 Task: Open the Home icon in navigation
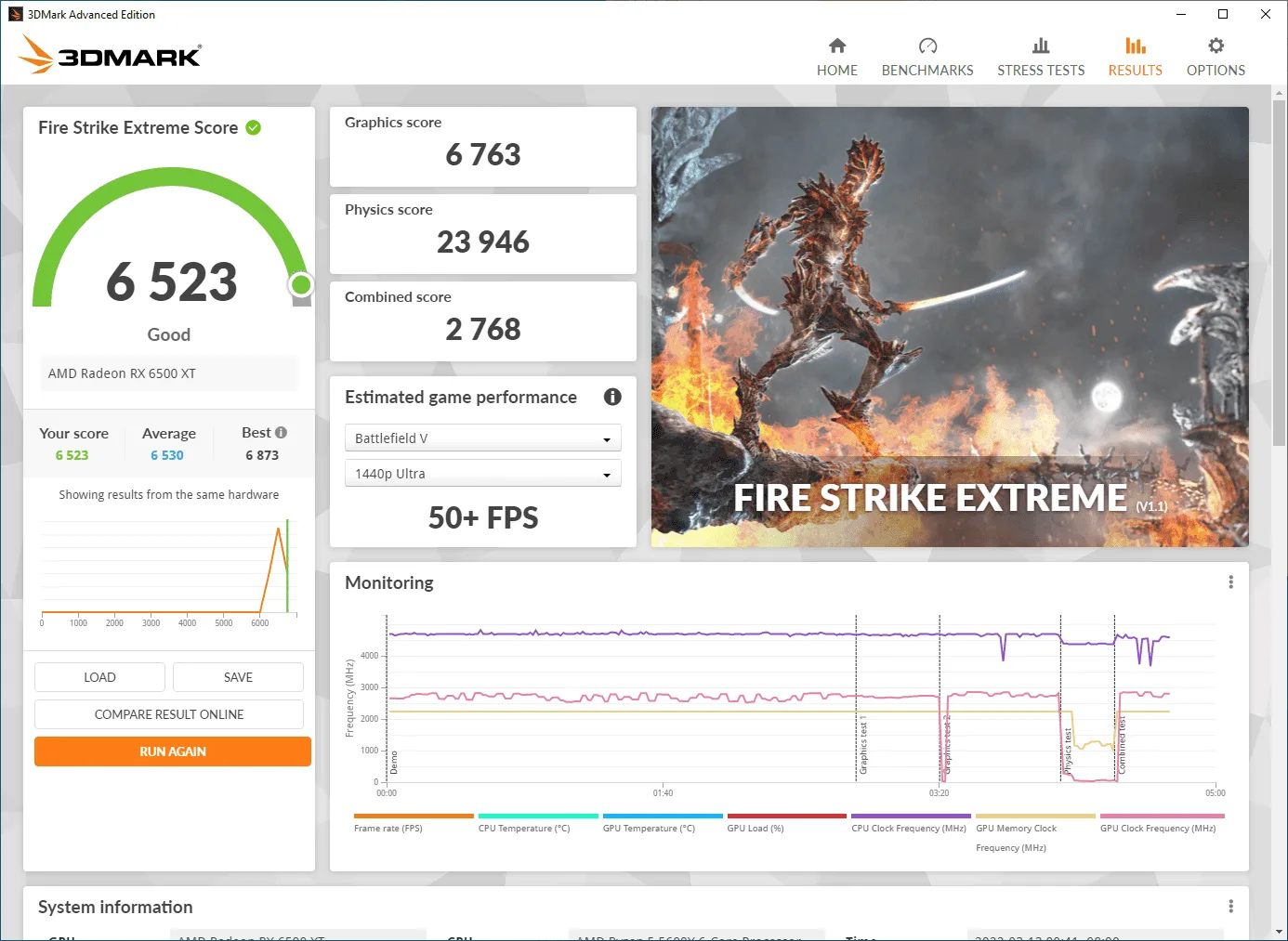[837, 46]
